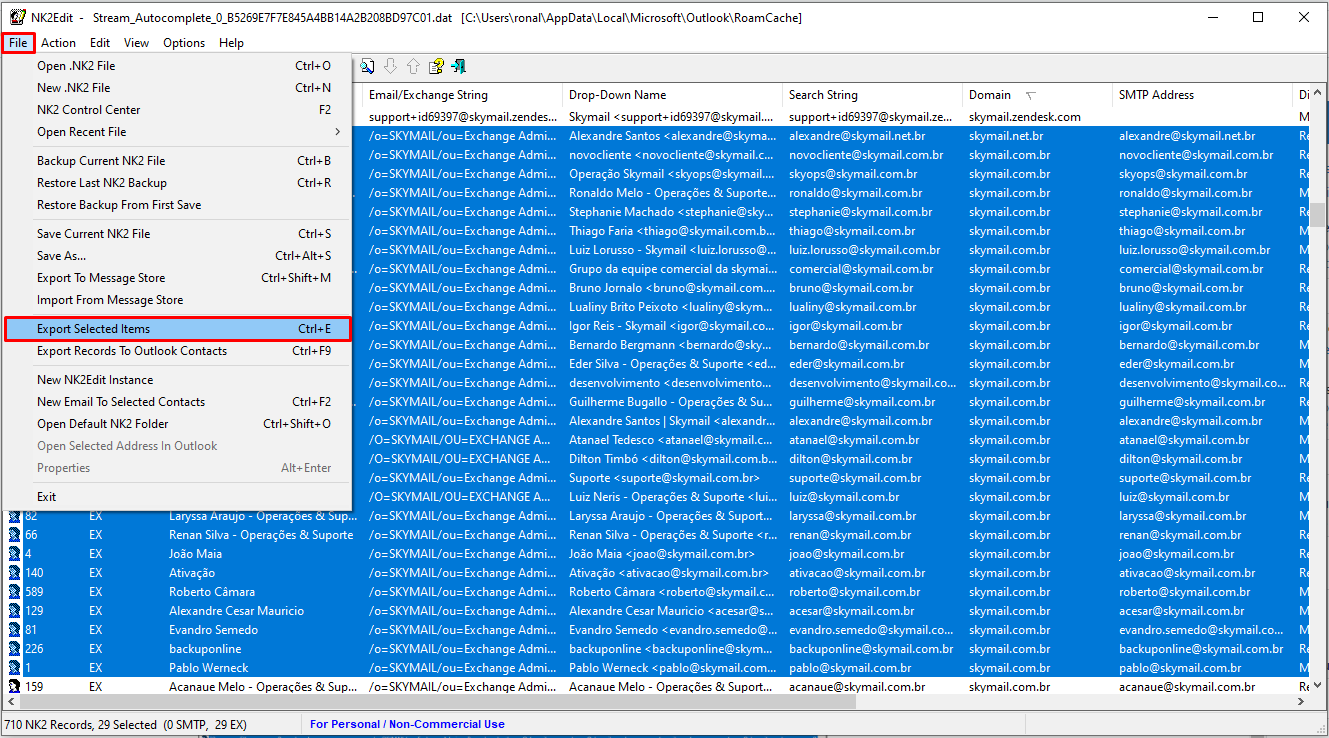
Task: Click the Bernardo Bergmann drop-down name cell
Action: (671, 345)
